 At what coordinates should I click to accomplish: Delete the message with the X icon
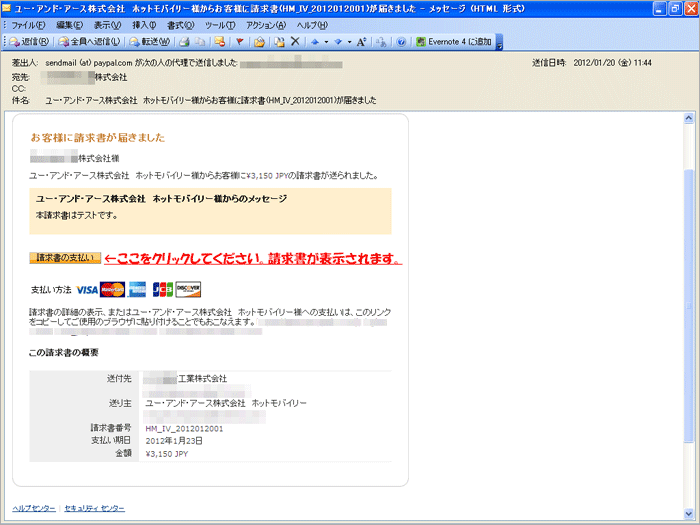(295, 42)
